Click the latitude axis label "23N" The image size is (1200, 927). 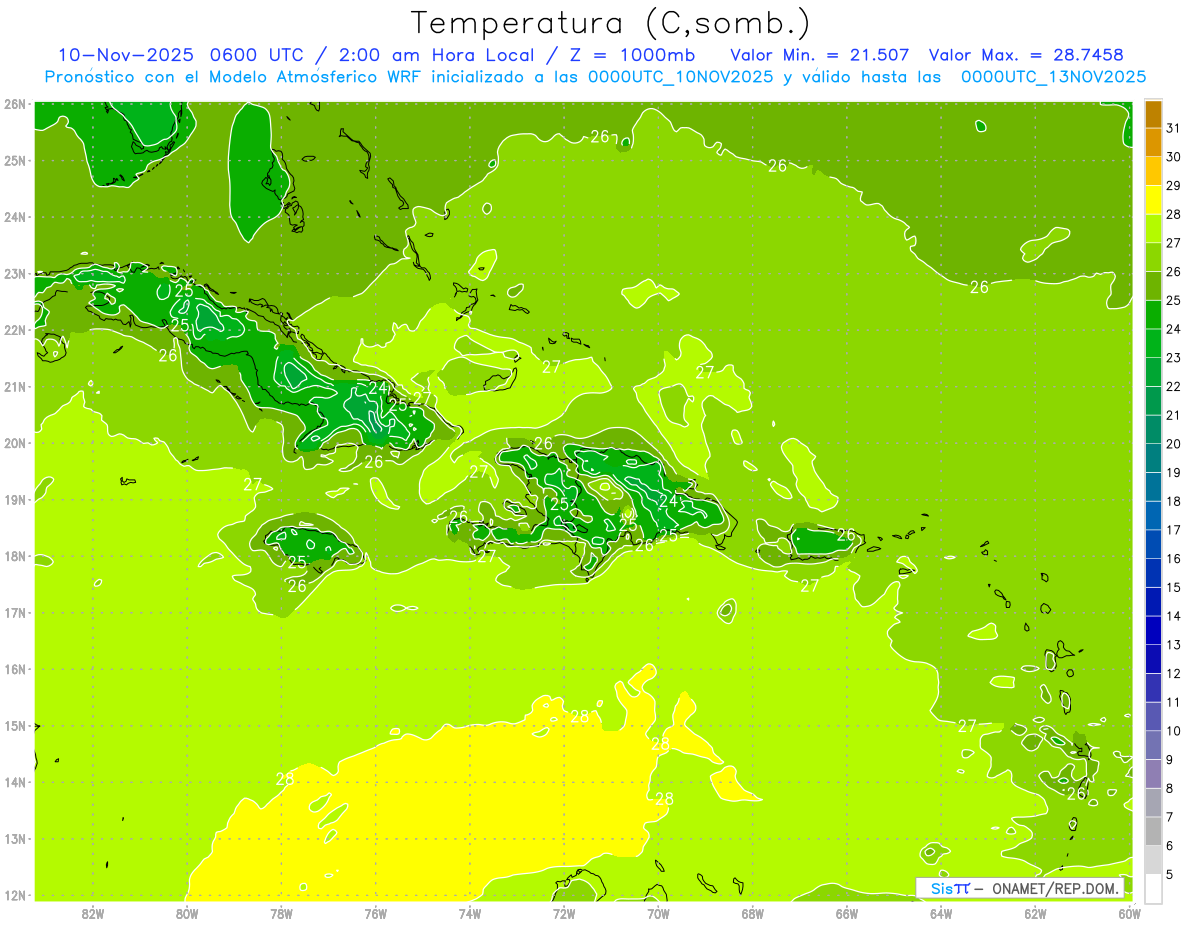15,273
